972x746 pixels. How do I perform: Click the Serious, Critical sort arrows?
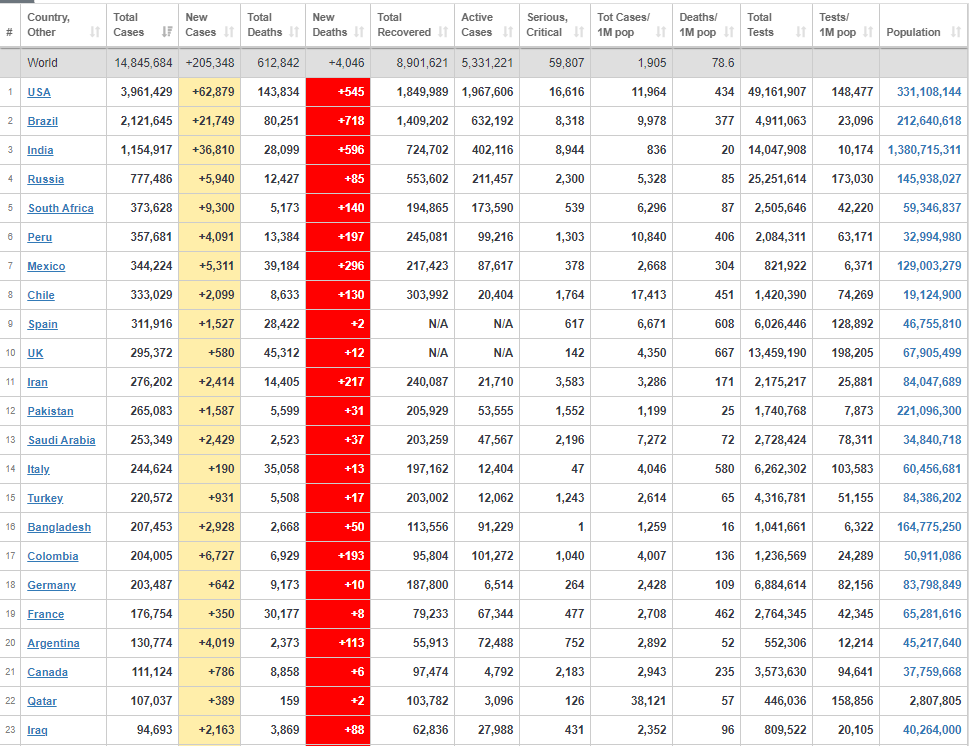(579, 32)
